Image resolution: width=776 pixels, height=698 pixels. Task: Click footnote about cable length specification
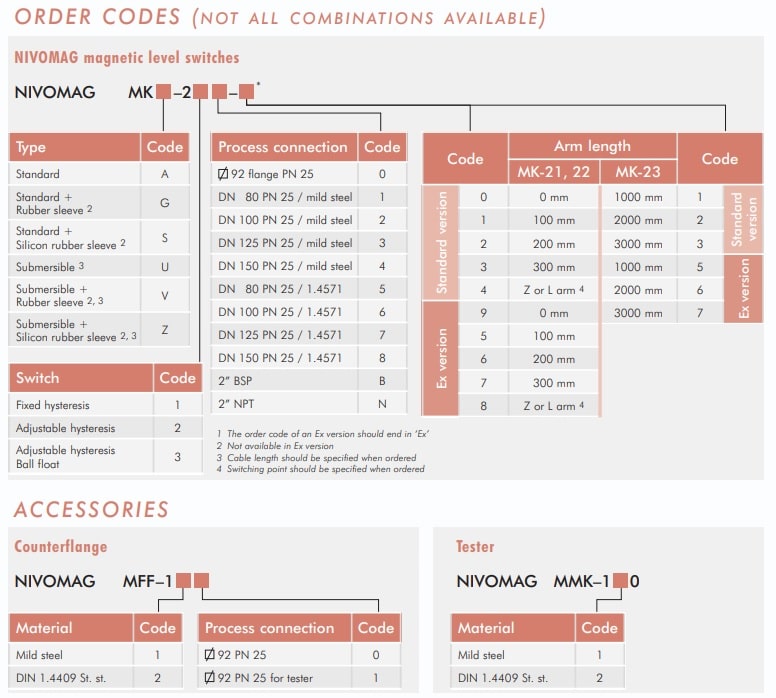click(316, 457)
